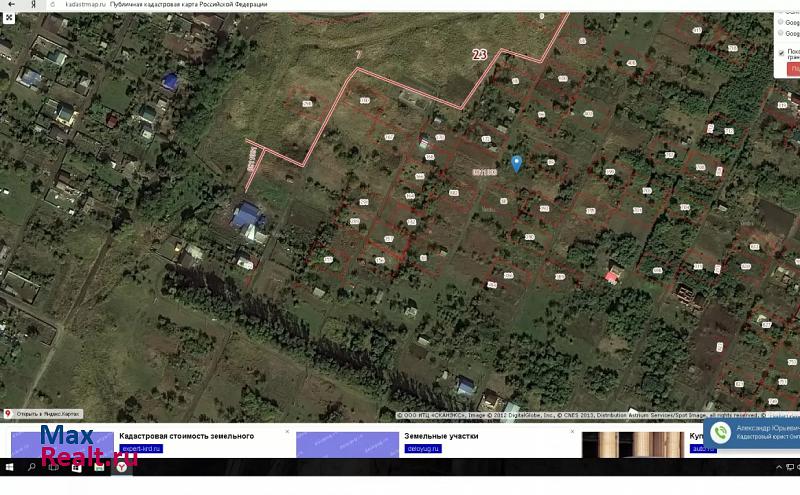Close the 'Земельные участки' ad
Viewport: 800px width, 495px height.
572,432
